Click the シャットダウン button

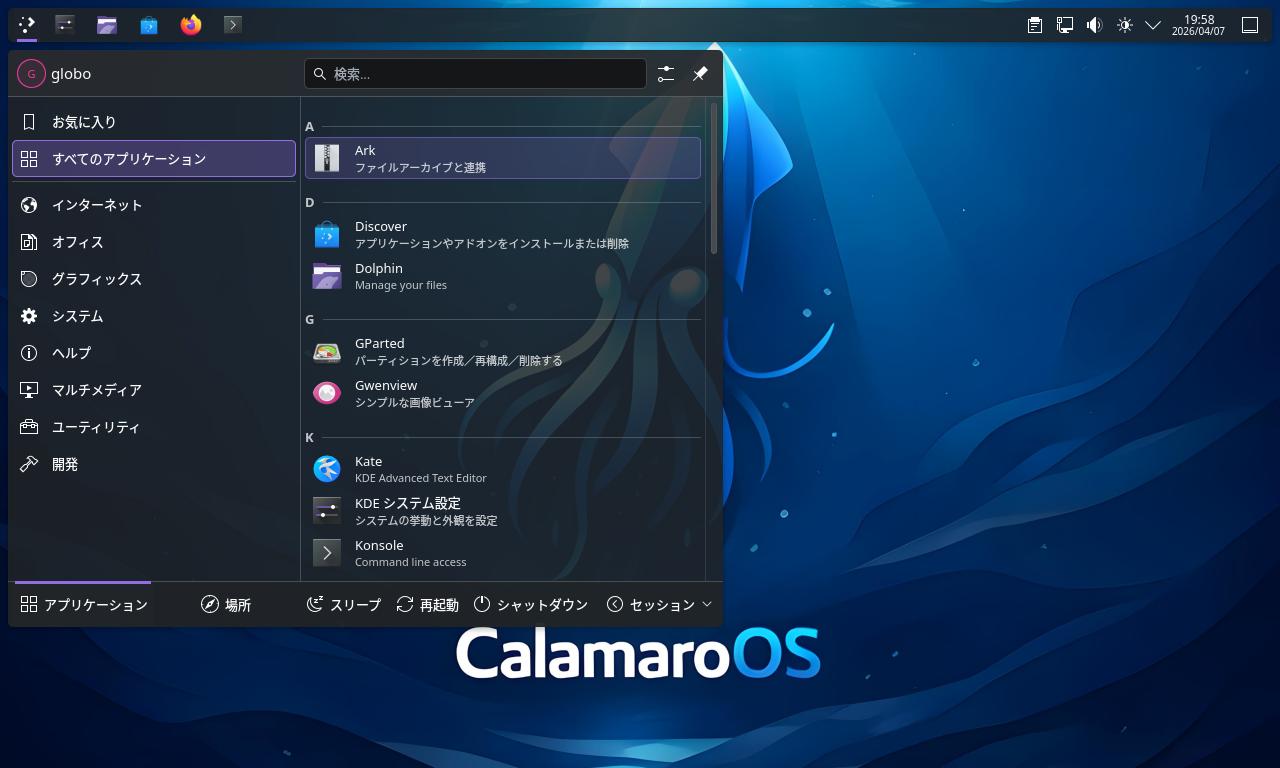pyautogui.click(x=531, y=605)
